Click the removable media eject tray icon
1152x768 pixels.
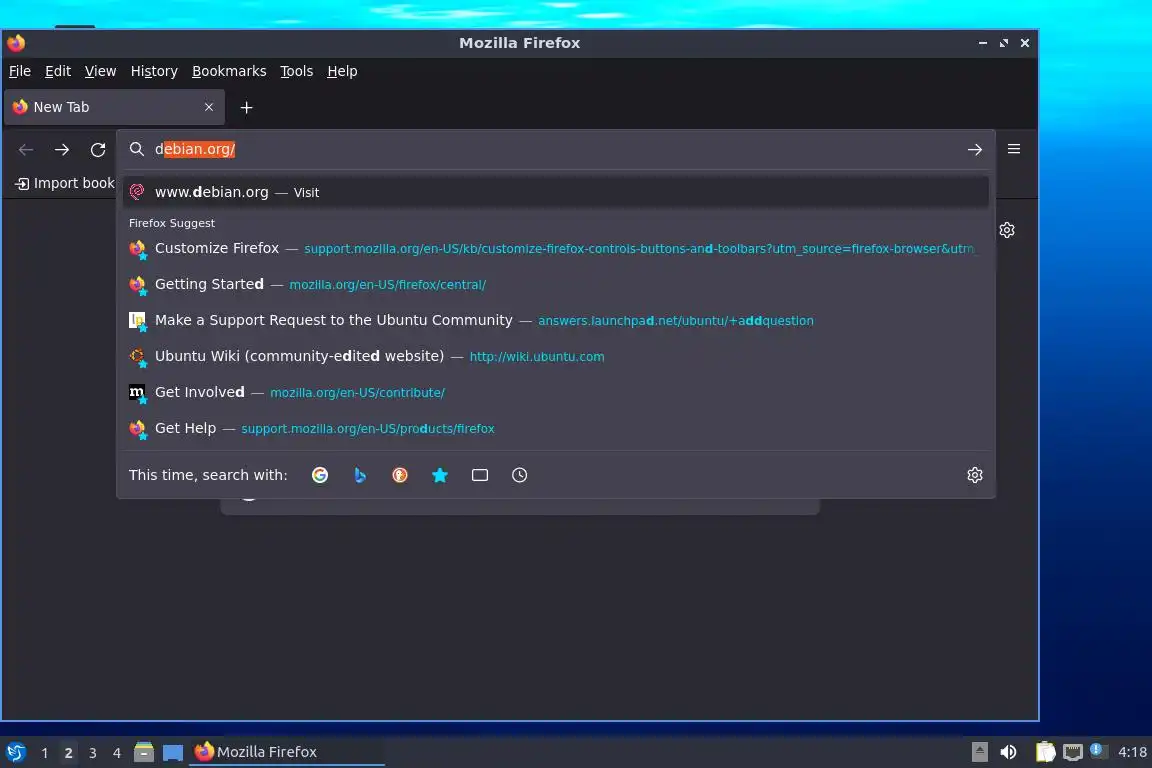click(x=980, y=752)
